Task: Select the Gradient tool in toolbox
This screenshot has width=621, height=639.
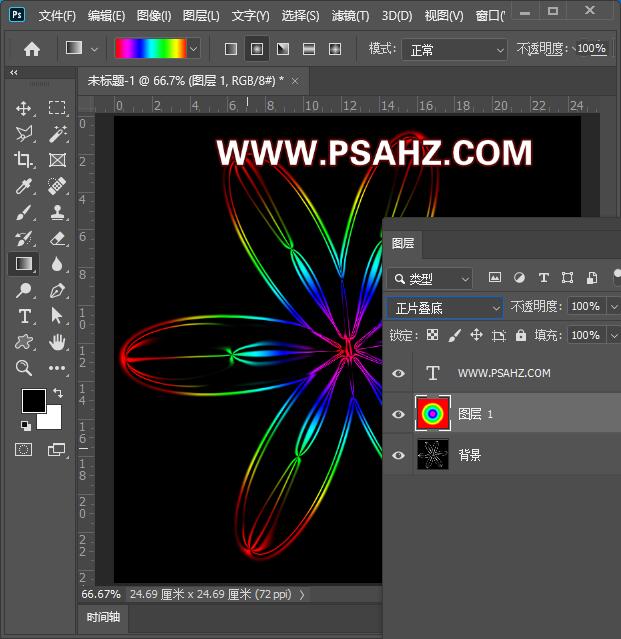Action: (24, 264)
